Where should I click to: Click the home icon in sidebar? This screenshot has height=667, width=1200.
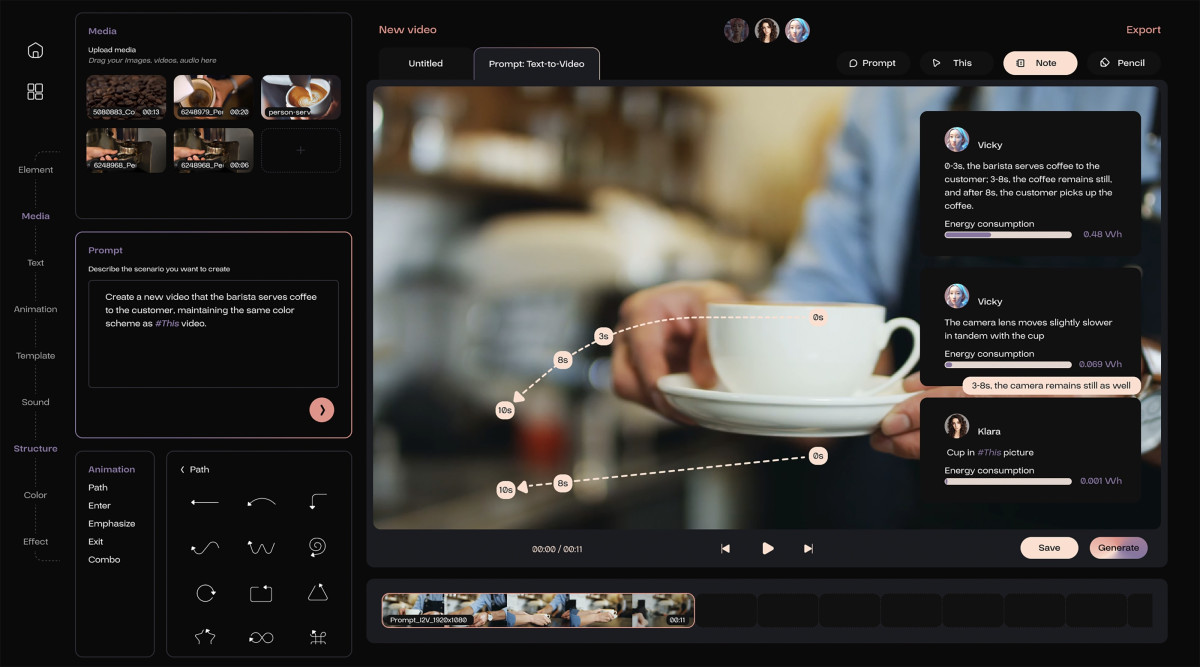[x=35, y=50]
